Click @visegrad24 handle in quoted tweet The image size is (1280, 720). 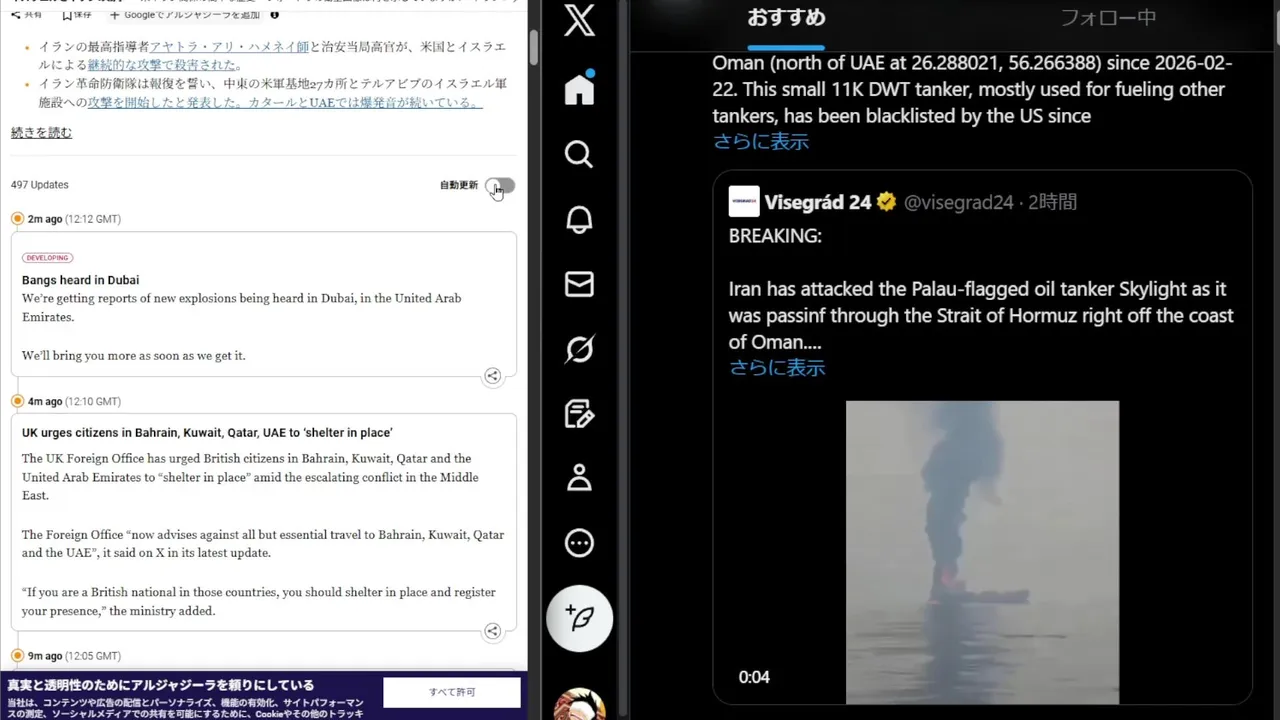click(958, 202)
